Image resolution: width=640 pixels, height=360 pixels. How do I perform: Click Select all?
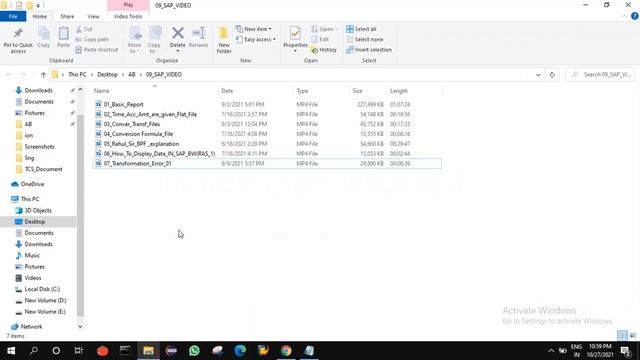coord(361,29)
